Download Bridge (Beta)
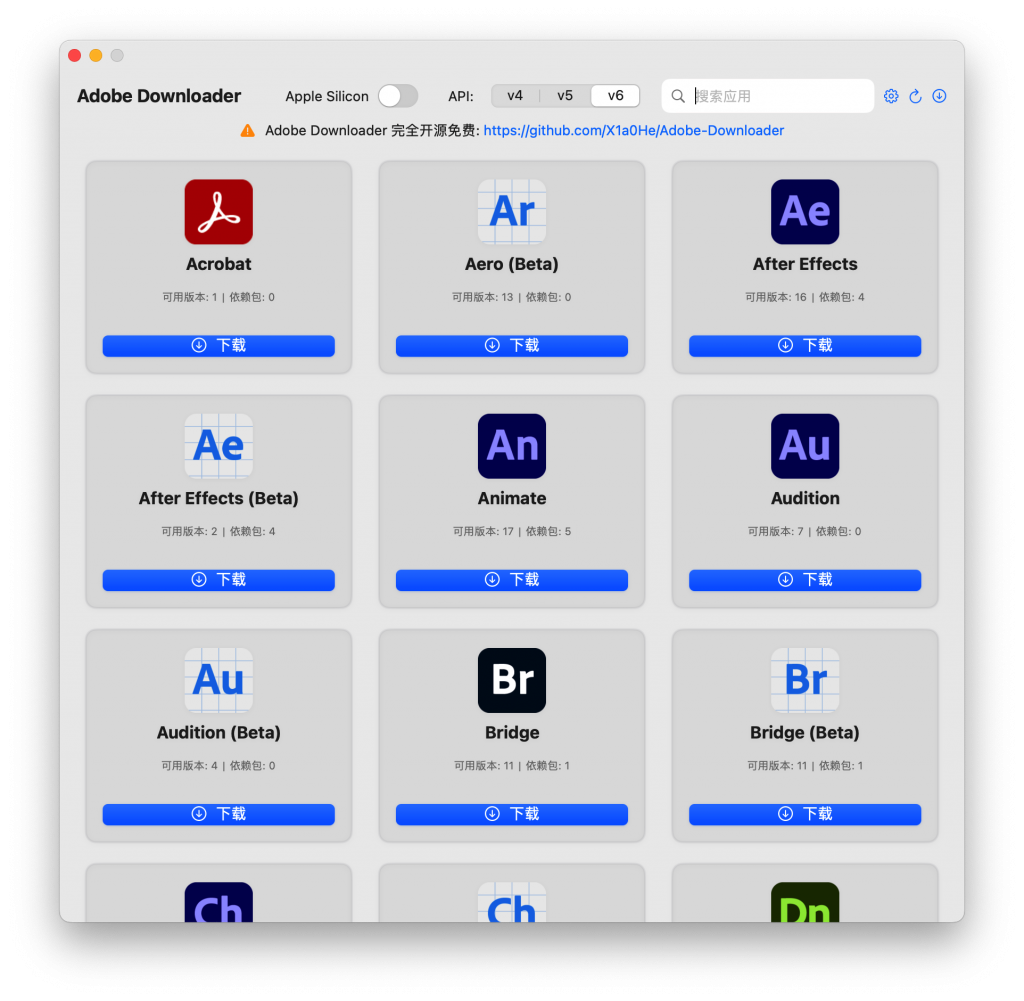1024x1001 pixels. click(x=805, y=814)
